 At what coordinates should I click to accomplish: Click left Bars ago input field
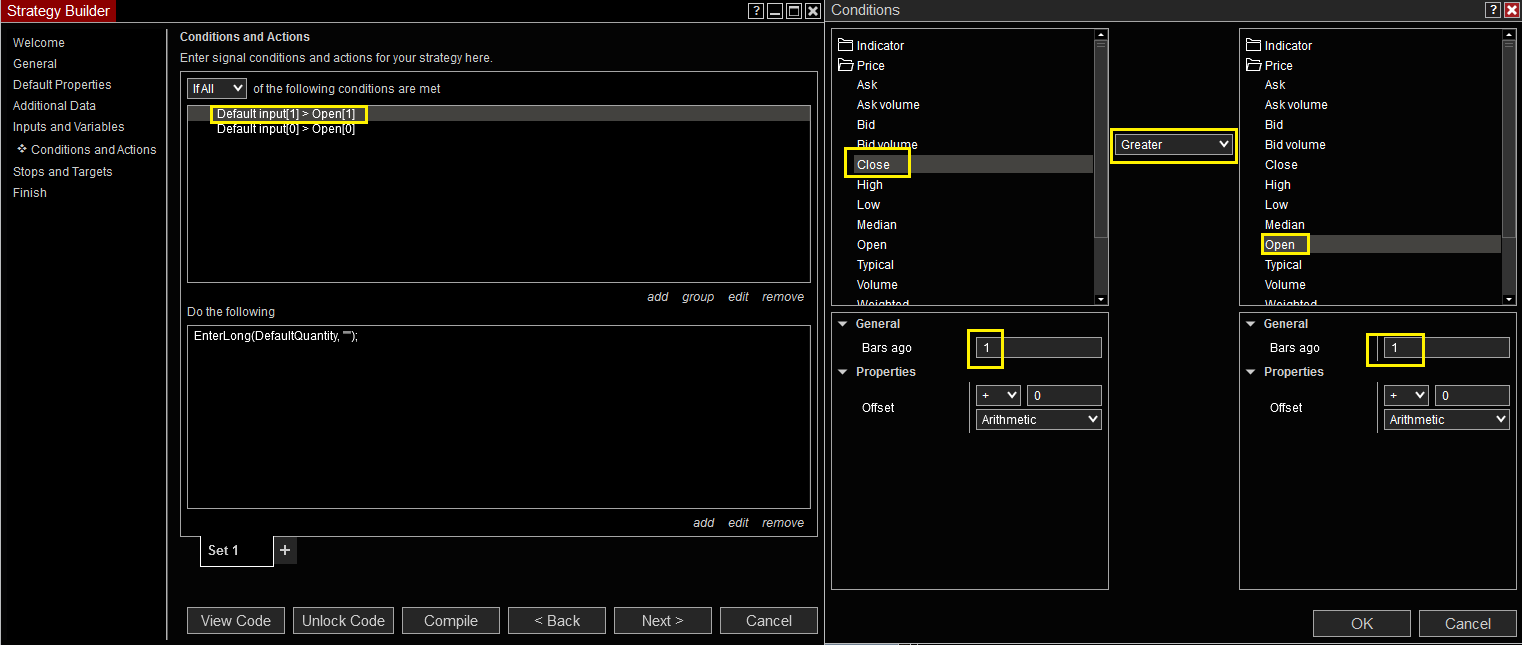tap(1039, 347)
